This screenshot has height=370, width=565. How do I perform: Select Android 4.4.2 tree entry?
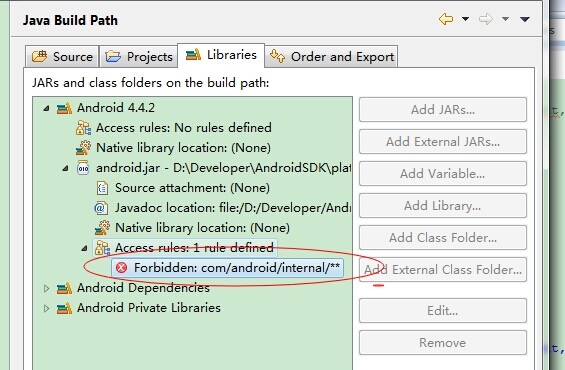[116, 108]
